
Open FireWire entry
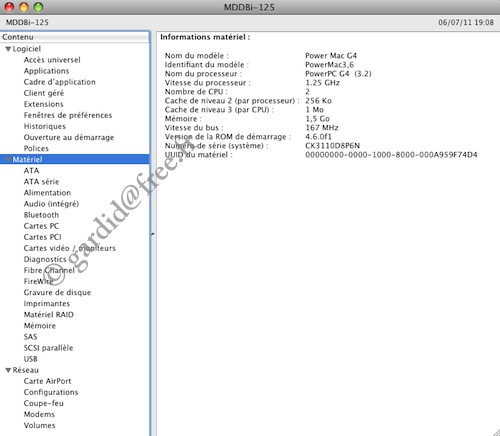pyautogui.click(x=38, y=281)
